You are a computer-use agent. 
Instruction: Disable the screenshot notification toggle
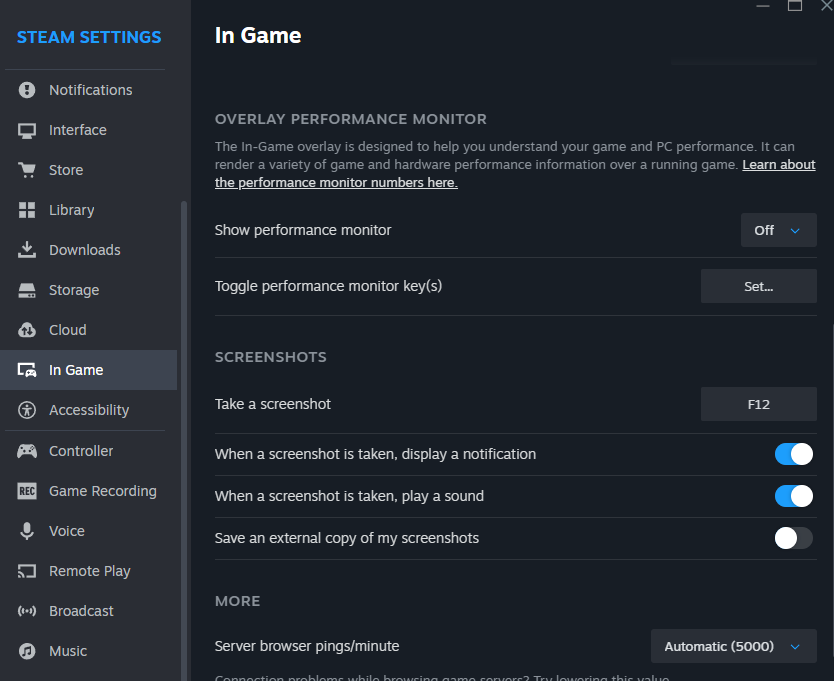pos(794,454)
